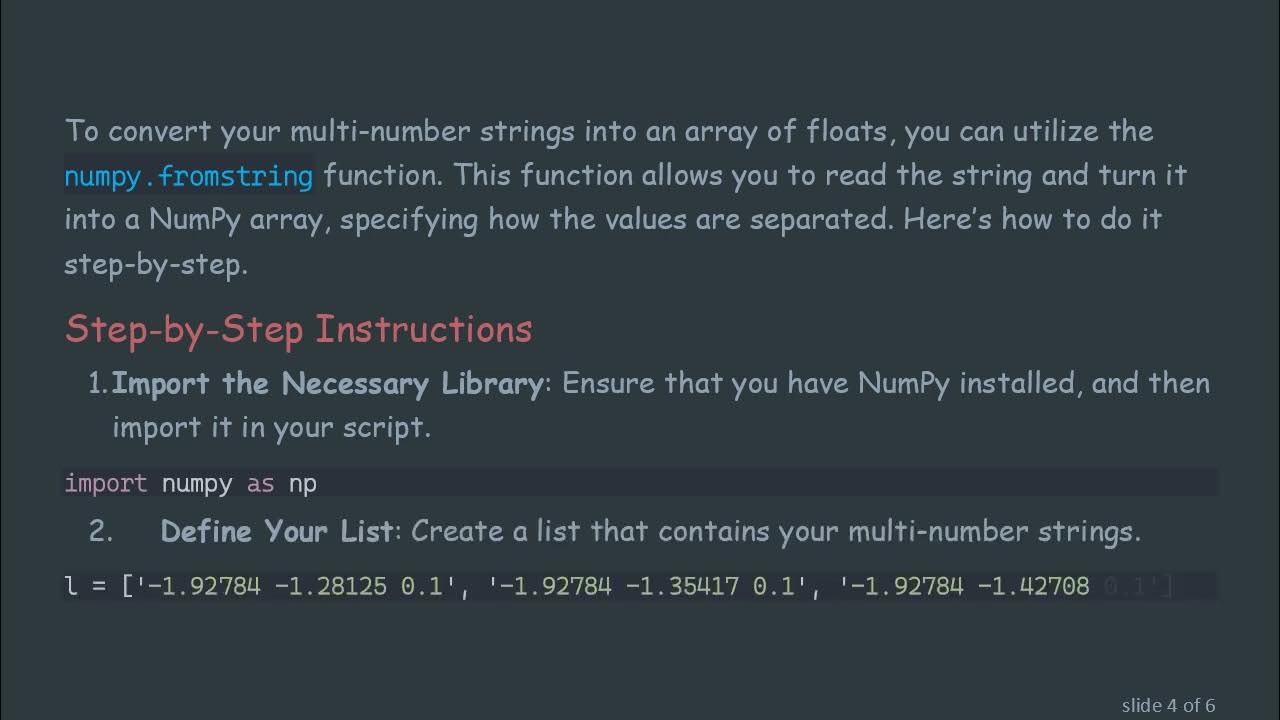Click the bold 'Import the Necessary Library' text
1280x720 pixels.
click(x=327, y=383)
